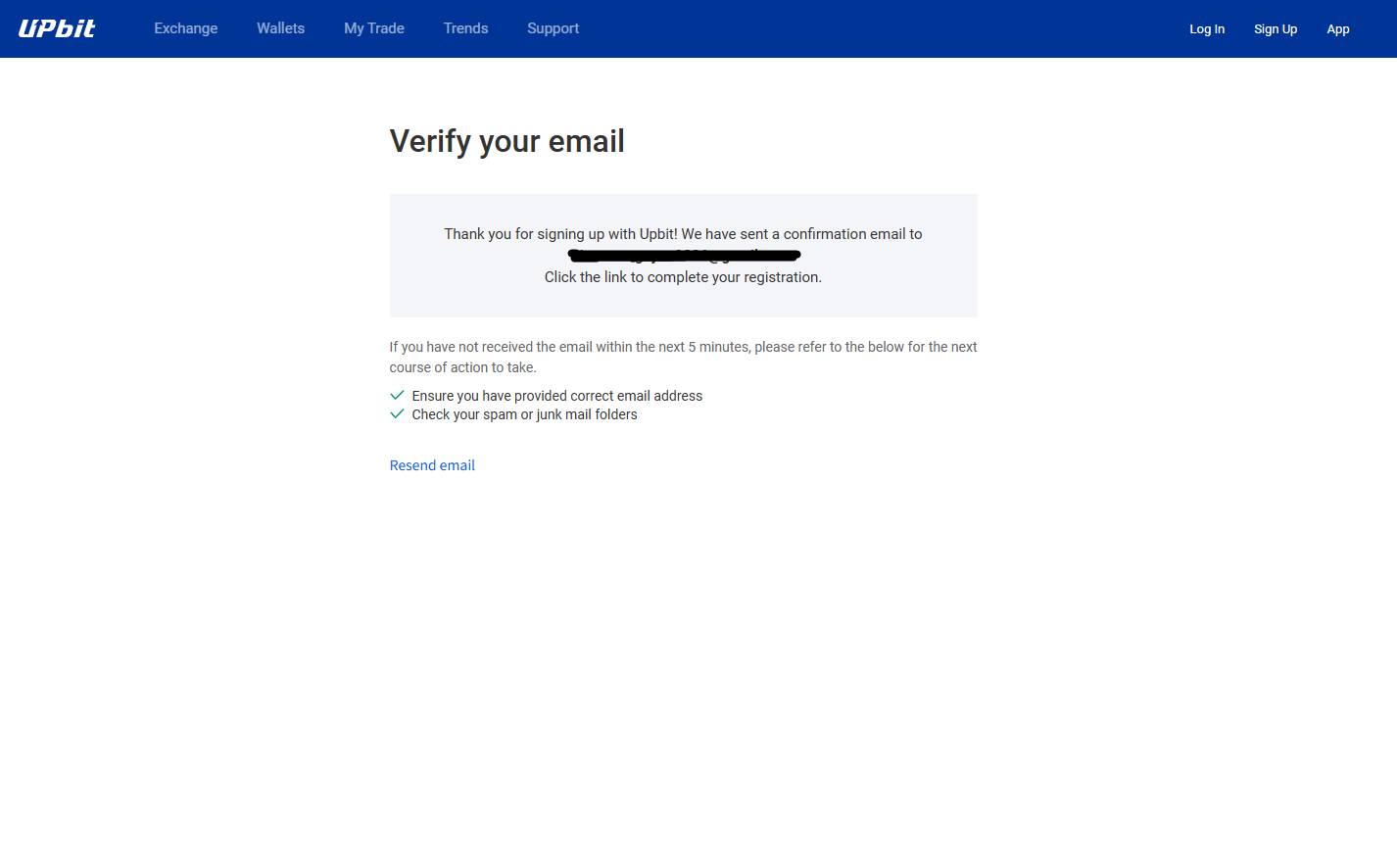Go to My Trade

(374, 28)
